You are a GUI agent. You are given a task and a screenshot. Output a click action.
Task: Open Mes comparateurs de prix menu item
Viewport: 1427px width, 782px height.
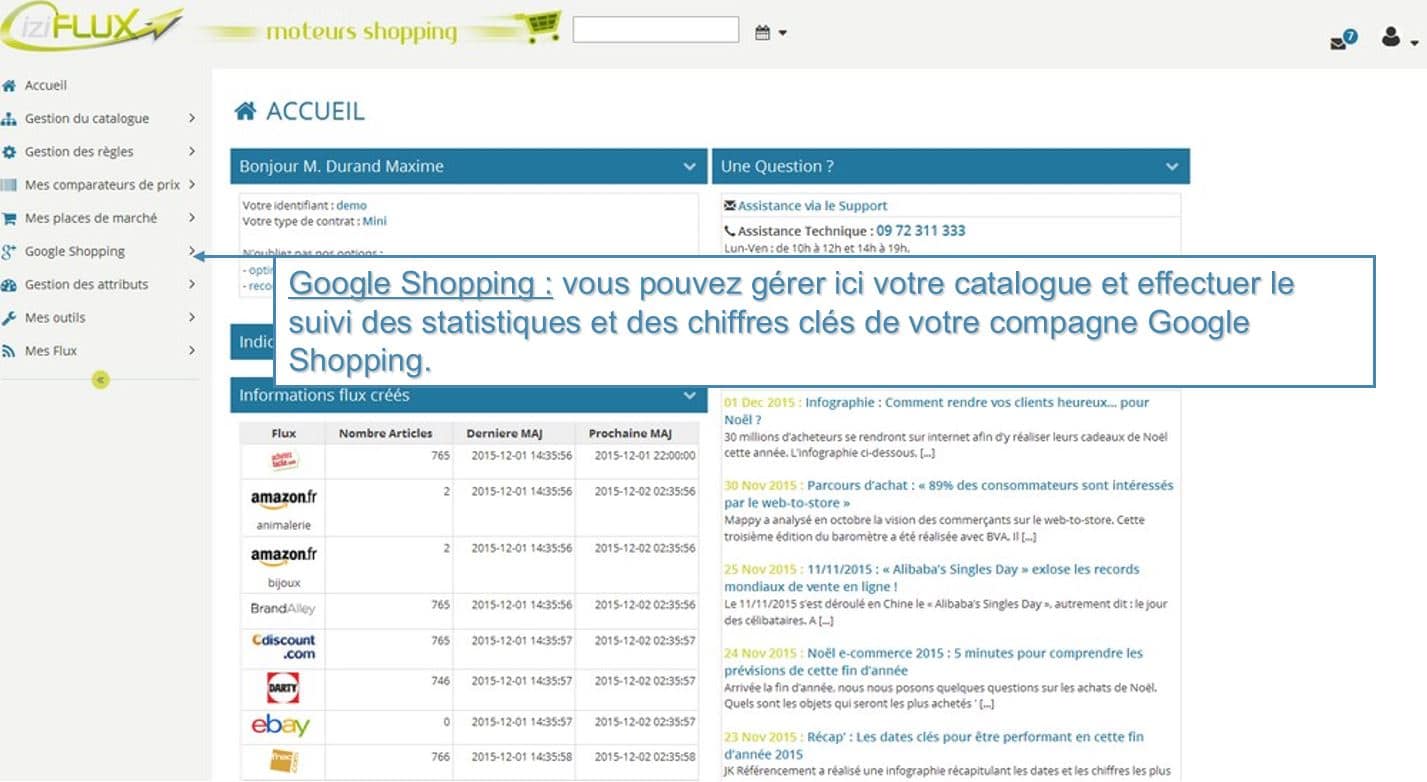[102, 185]
